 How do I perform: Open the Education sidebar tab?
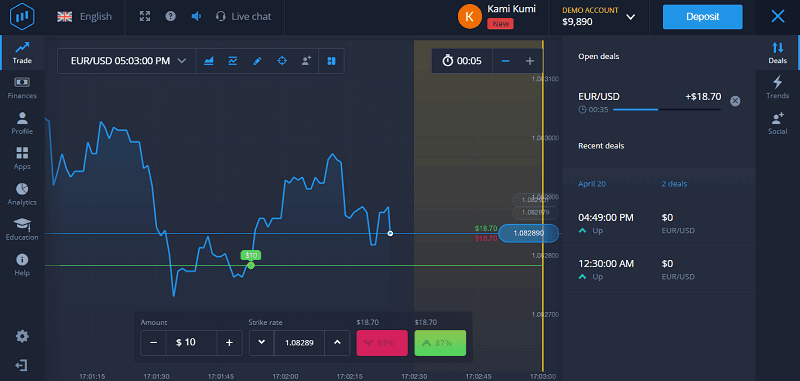point(22,230)
